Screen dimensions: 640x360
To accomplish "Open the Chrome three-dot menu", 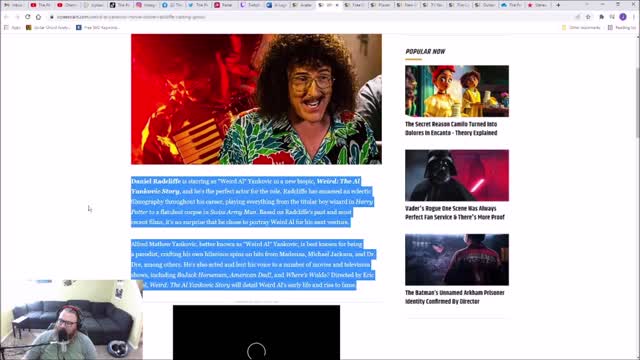I will pos(634,17).
